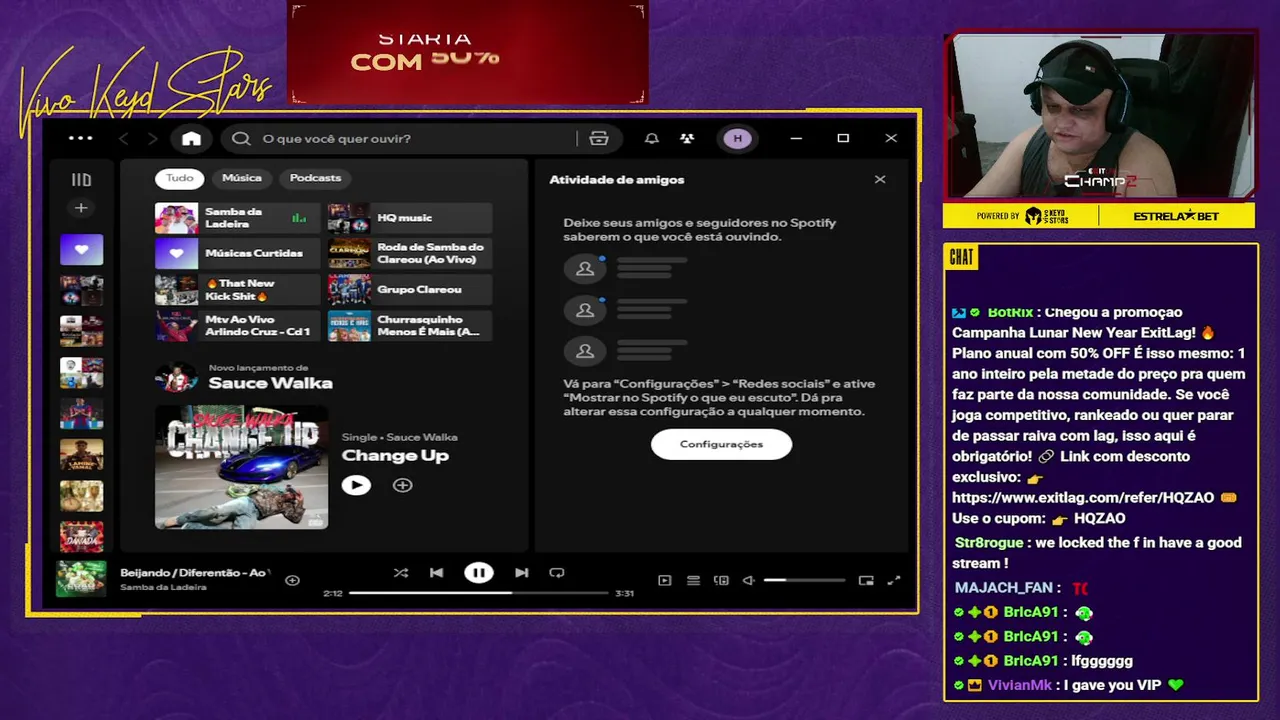Click the exitlag.com/refer/HQZAO chat link
The image size is (1280, 720).
click(1083, 497)
